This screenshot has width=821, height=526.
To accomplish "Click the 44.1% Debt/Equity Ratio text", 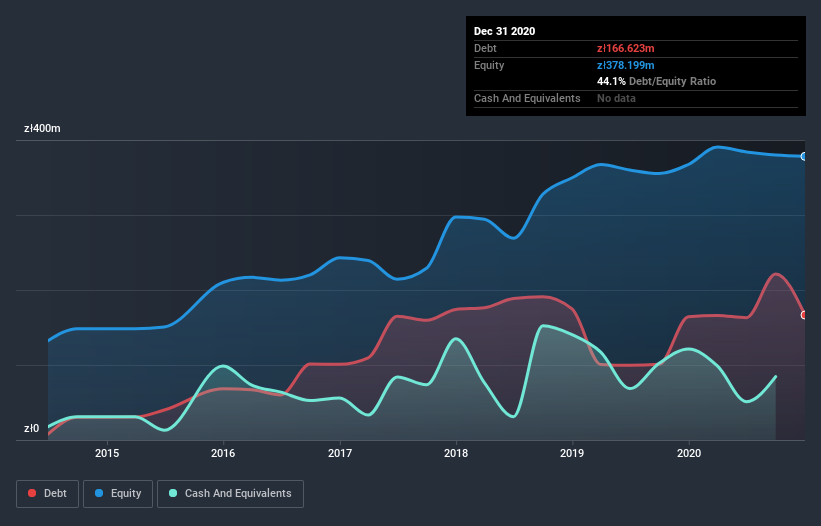I will coord(657,81).
